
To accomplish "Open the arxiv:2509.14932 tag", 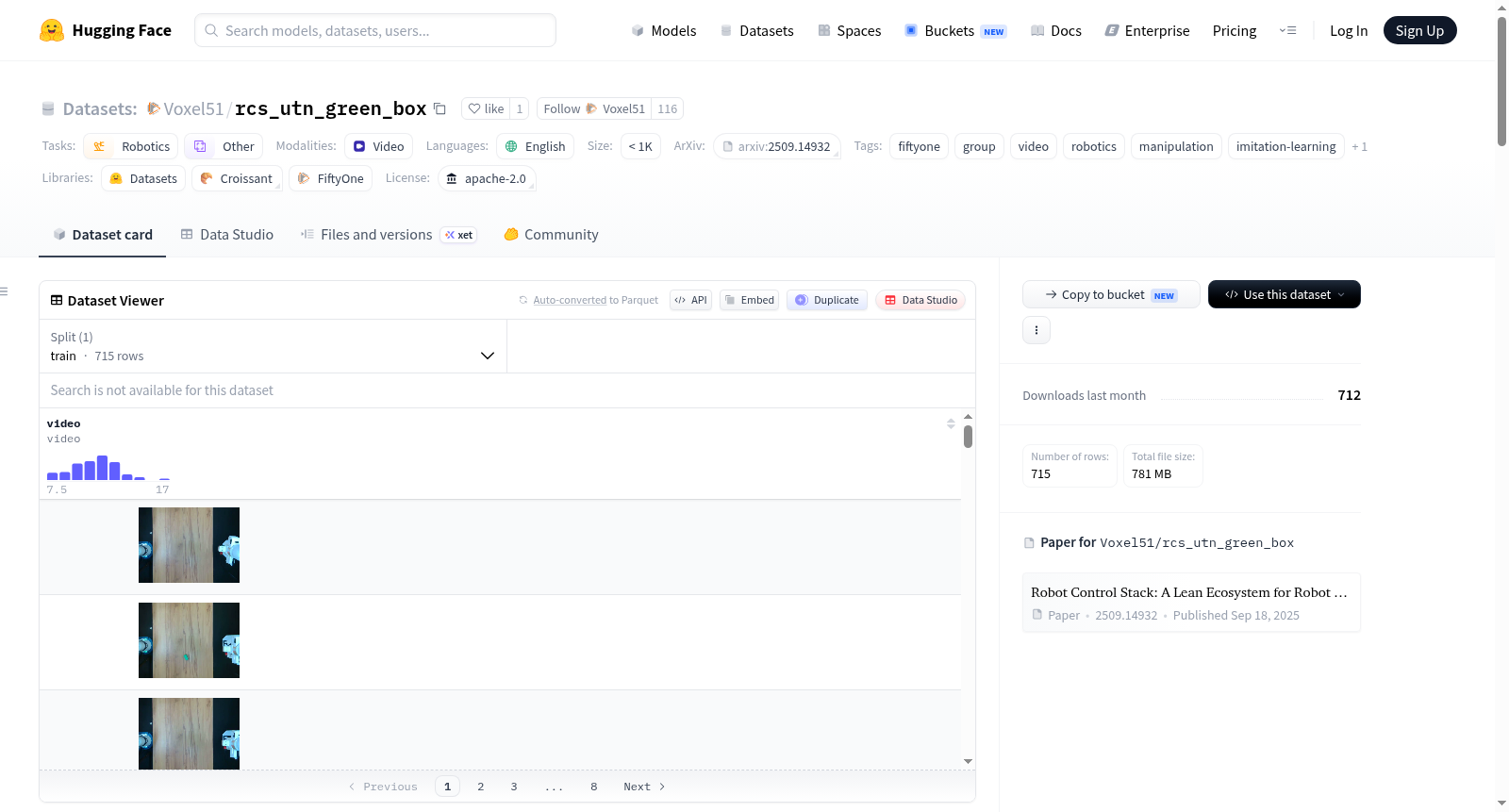I will [x=777, y=146].
